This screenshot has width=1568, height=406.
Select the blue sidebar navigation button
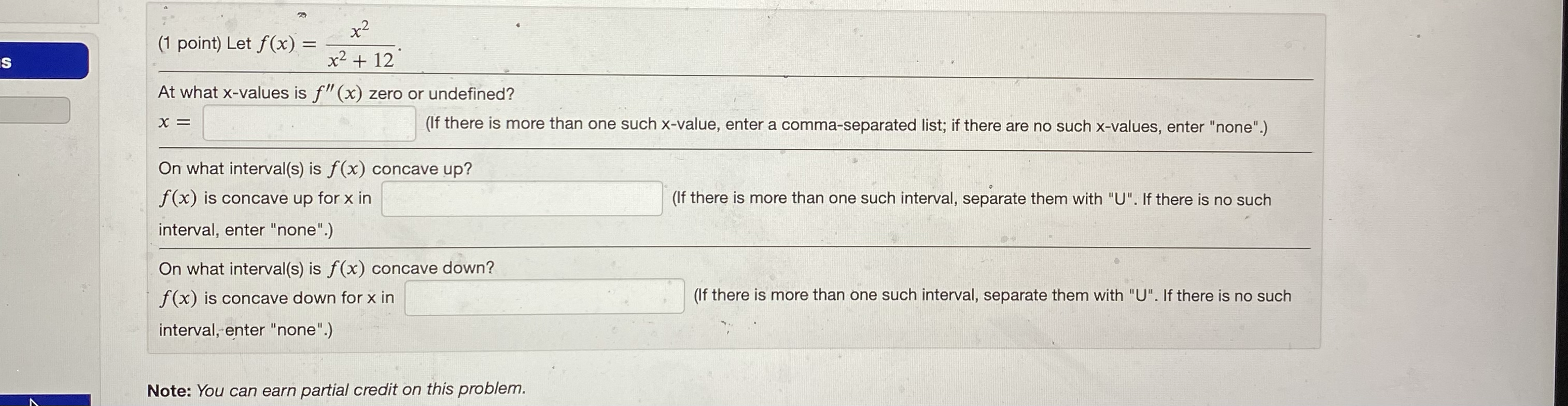43,61
